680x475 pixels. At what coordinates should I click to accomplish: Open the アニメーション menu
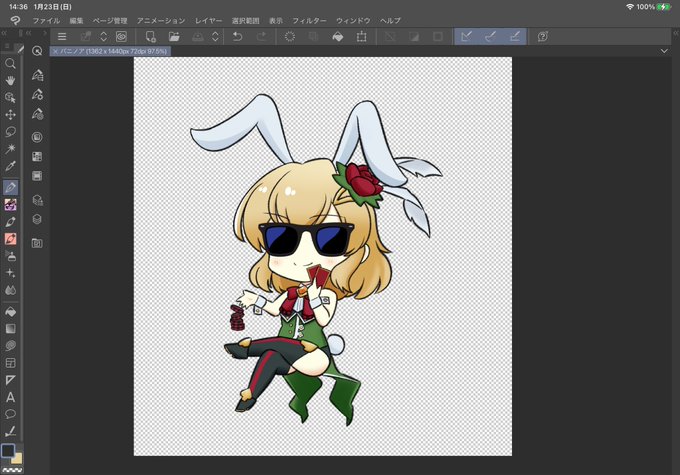tap(161, 20)
